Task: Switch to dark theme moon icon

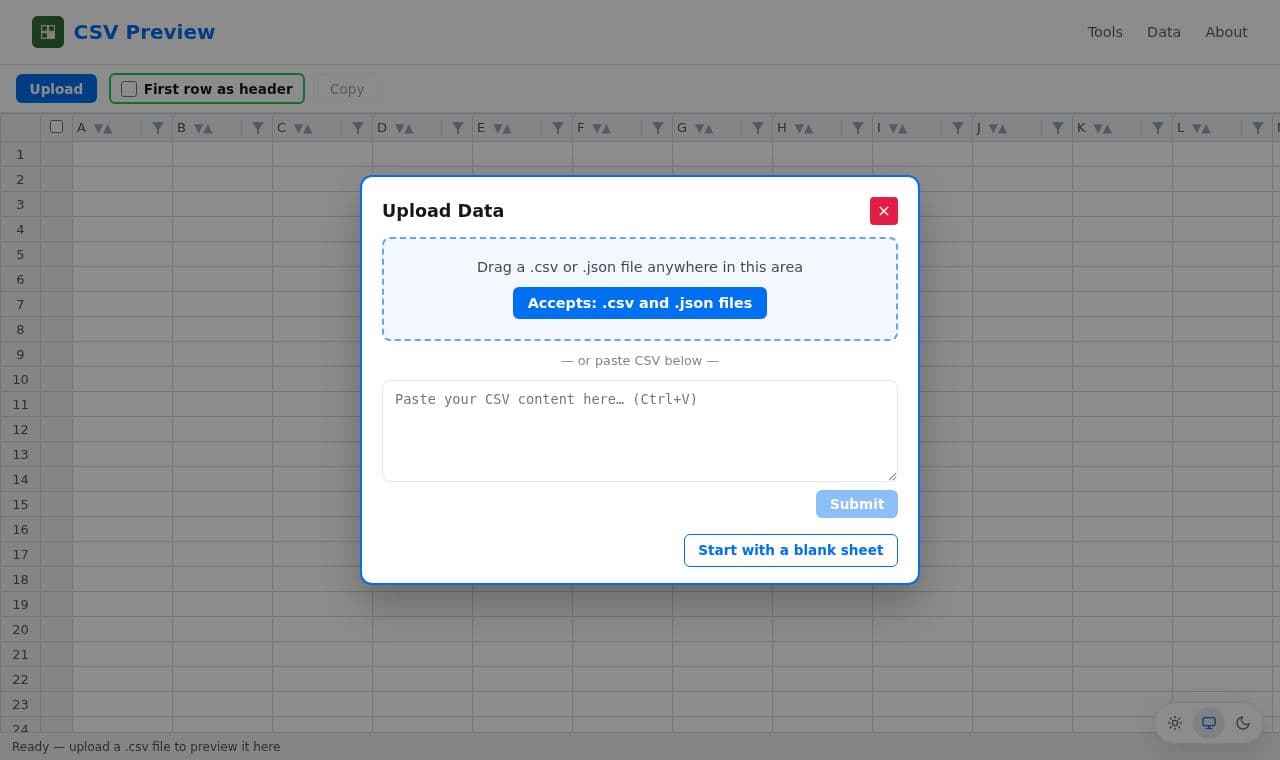Action: coord(1243,723)
